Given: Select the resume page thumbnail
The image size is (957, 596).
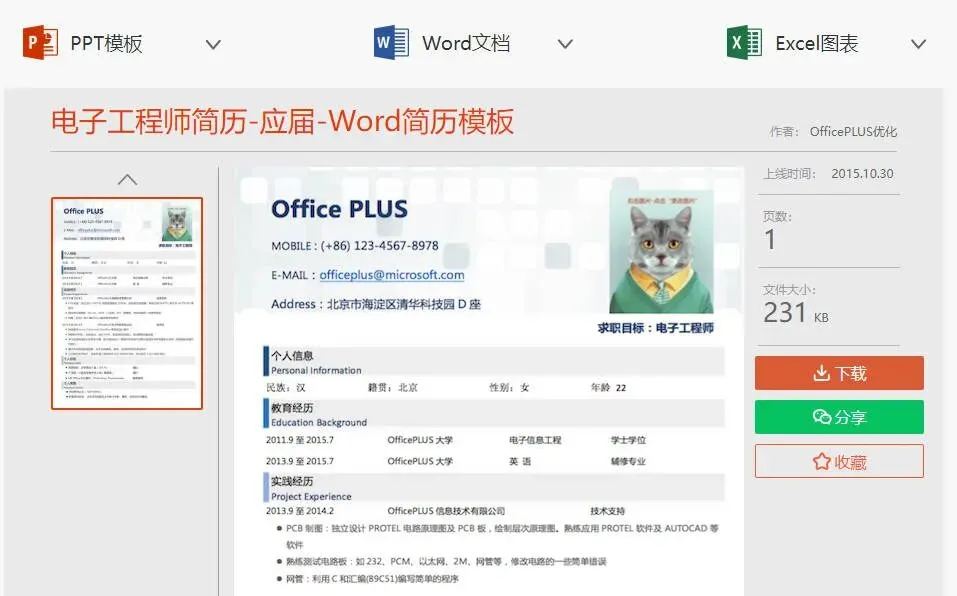Looking at the screenshot, I should point(127,303).
